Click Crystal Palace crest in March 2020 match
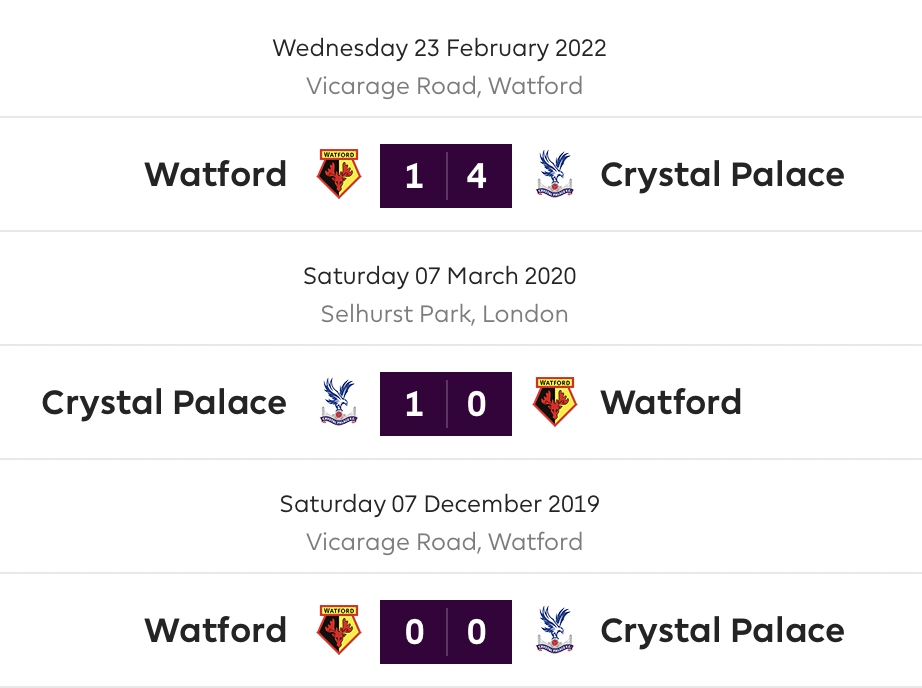Screen dimensions: 922x688 point(339,402)
